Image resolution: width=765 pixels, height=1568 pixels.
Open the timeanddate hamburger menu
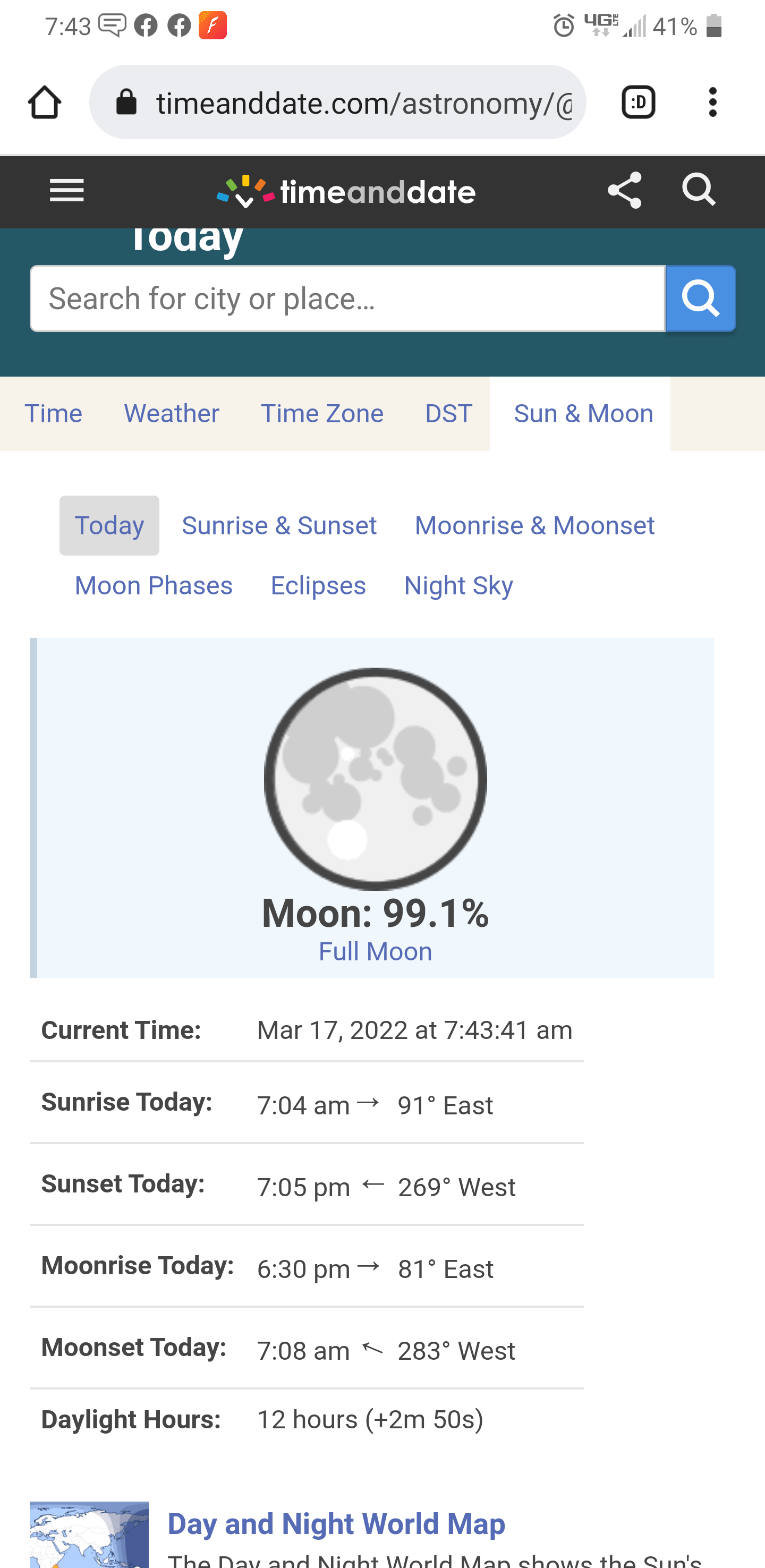click(66, 191)
